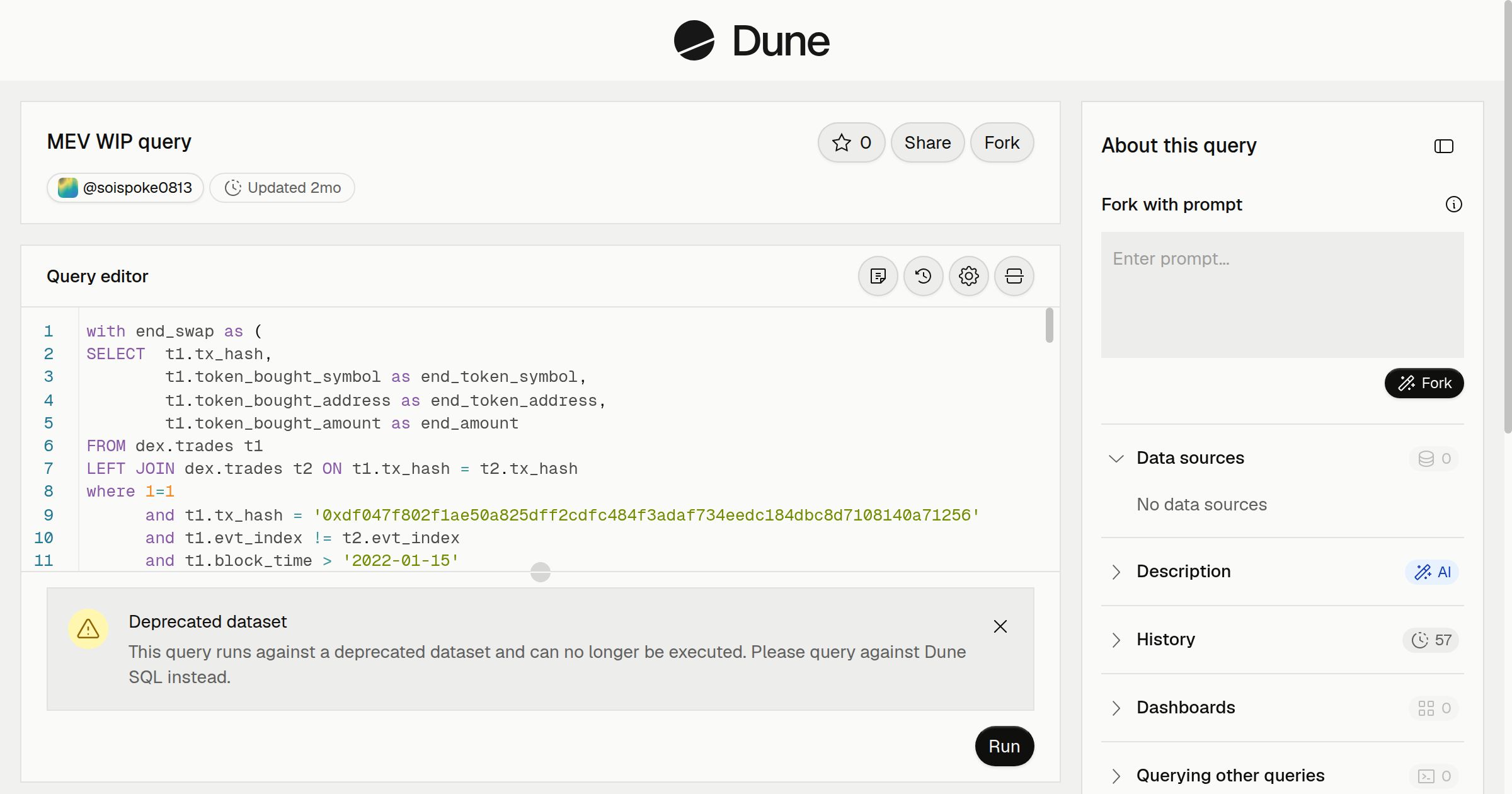Expand Querying other queries section
The width and height of the screenshot is (1512, 794).
[1116, 776]
